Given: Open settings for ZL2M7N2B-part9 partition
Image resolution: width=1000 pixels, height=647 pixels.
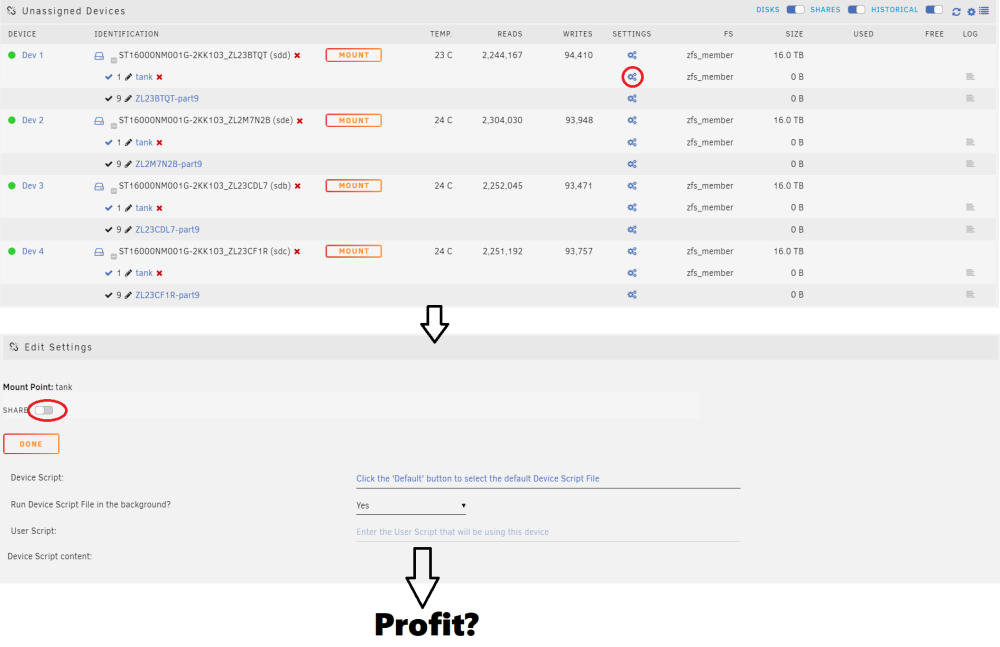Looking at the screenshot, I should click(x=632, y=165).
